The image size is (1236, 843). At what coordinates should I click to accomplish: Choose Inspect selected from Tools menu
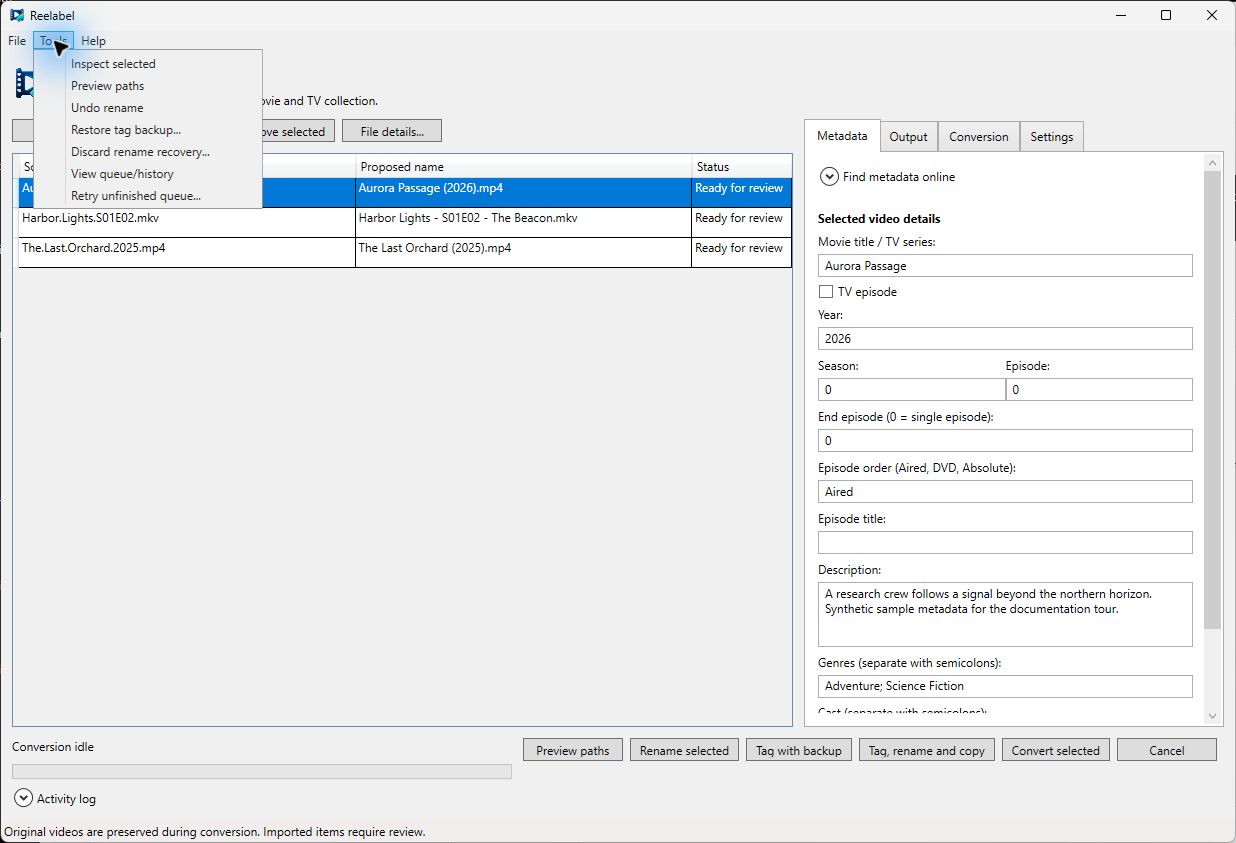pos(148,64)
